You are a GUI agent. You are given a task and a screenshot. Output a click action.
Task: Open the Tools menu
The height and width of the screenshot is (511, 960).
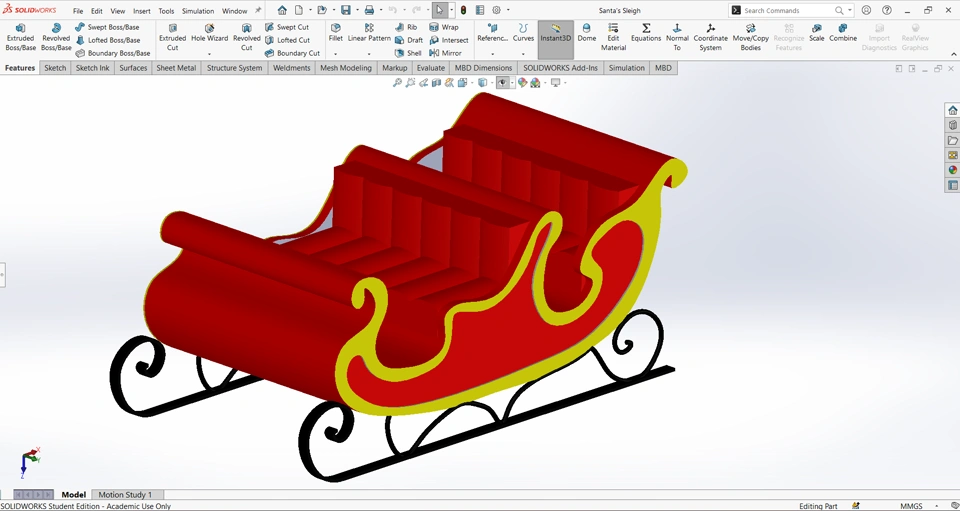tap(166, 11)
